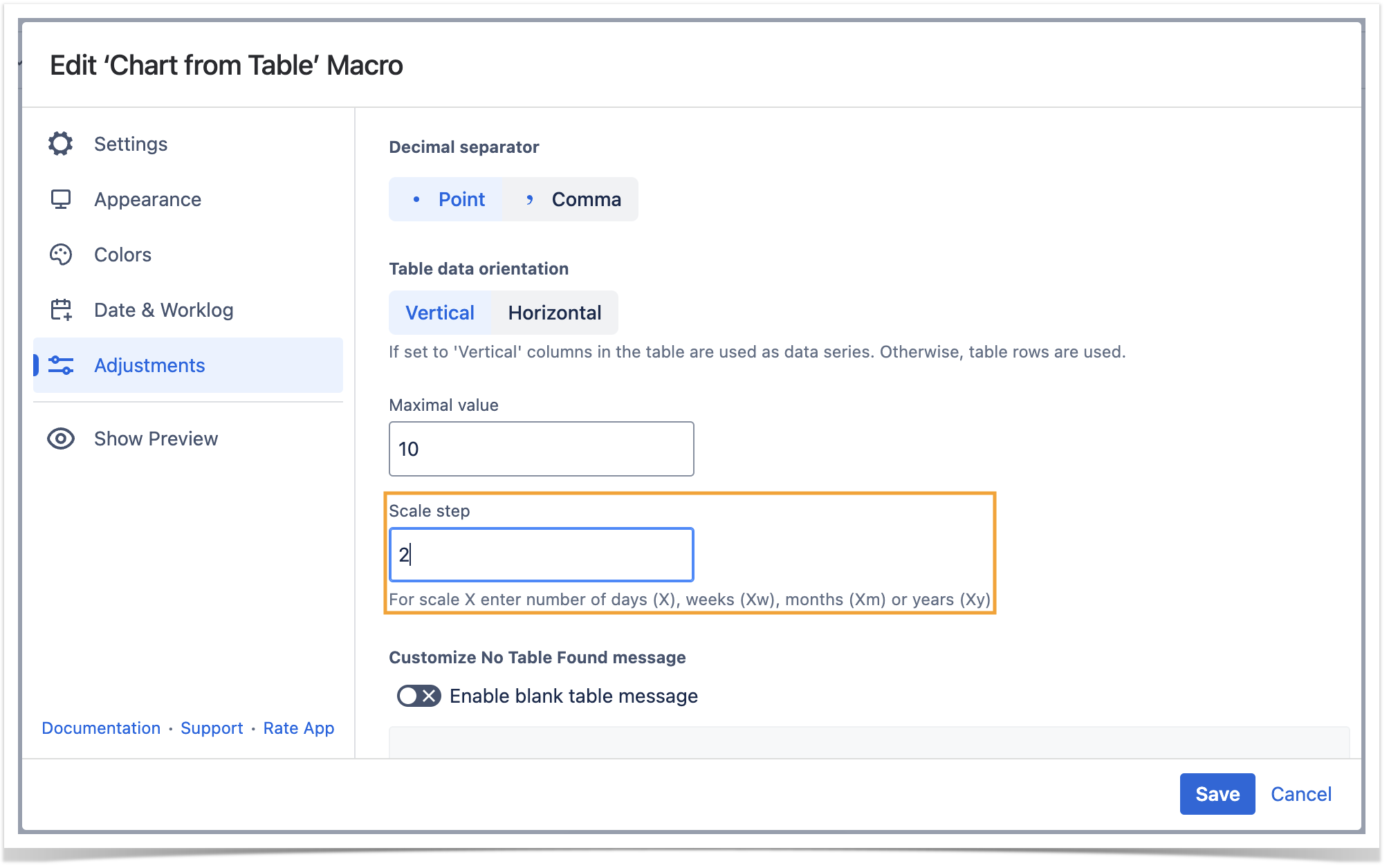Enable the blank table message toggle

click(x=418, y=696)
